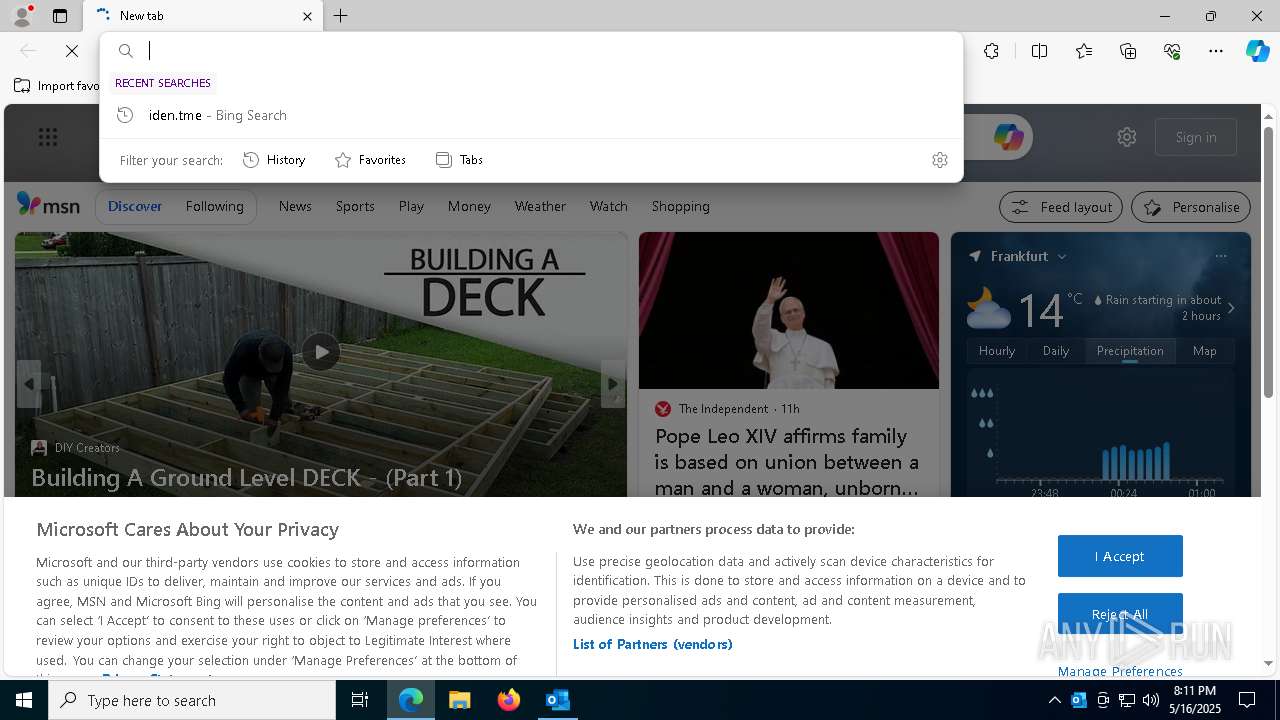Open the Play section
Screen dimensions: 1280x720
pyautogui.click(x=411, y=206)
